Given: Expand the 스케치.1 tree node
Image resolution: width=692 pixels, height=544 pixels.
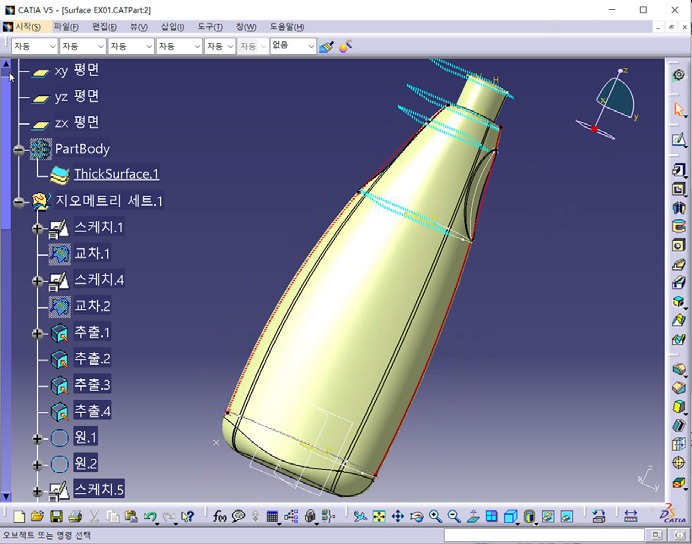Looking at the screenshot, I should [x=39, y=228].
